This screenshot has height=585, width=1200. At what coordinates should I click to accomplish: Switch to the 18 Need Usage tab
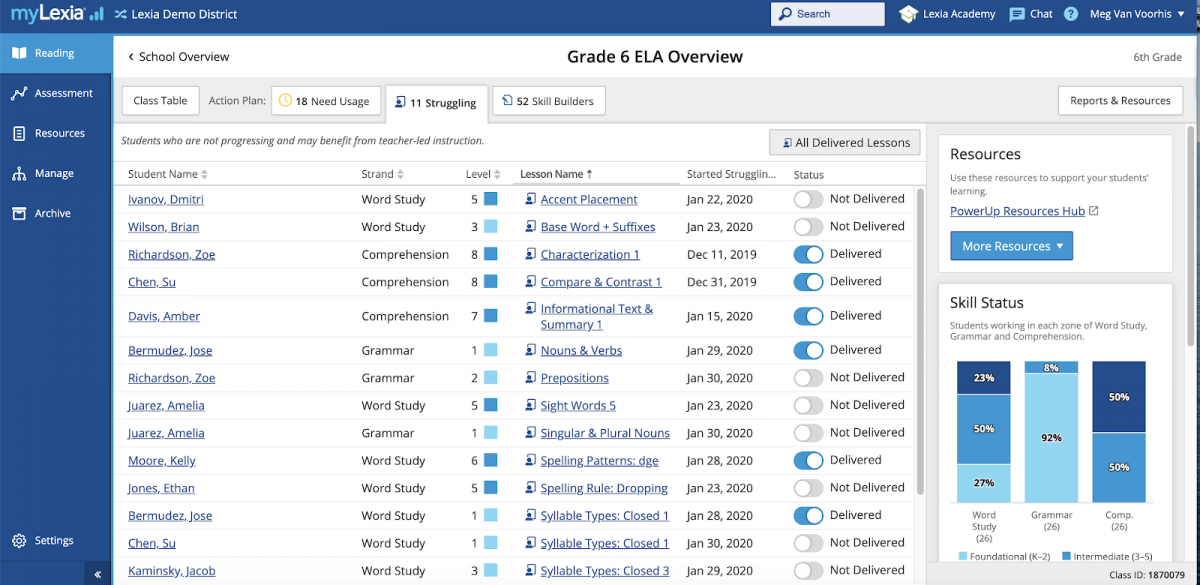(x=325, y=101)
